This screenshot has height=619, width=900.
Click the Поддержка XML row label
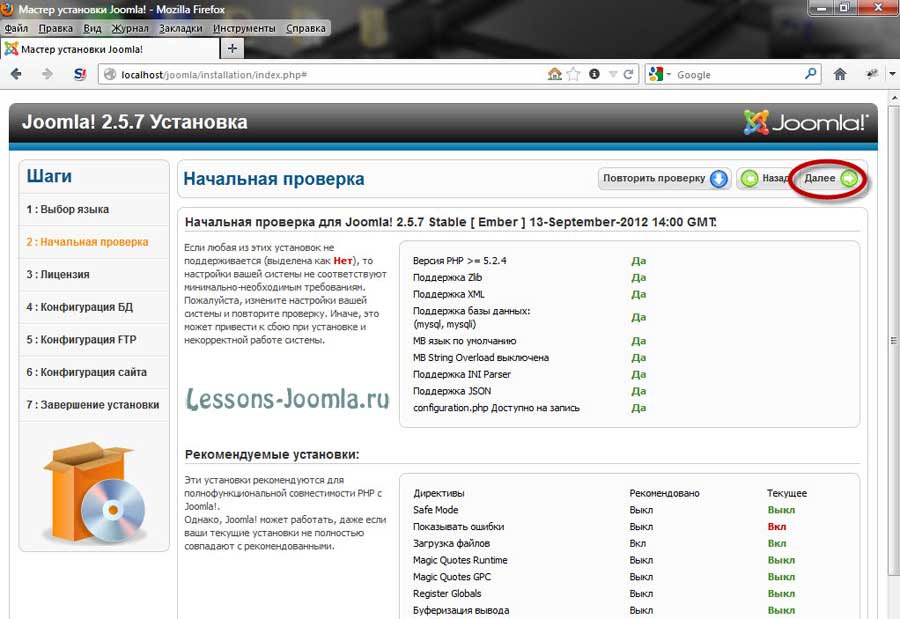tap(449, 294)
